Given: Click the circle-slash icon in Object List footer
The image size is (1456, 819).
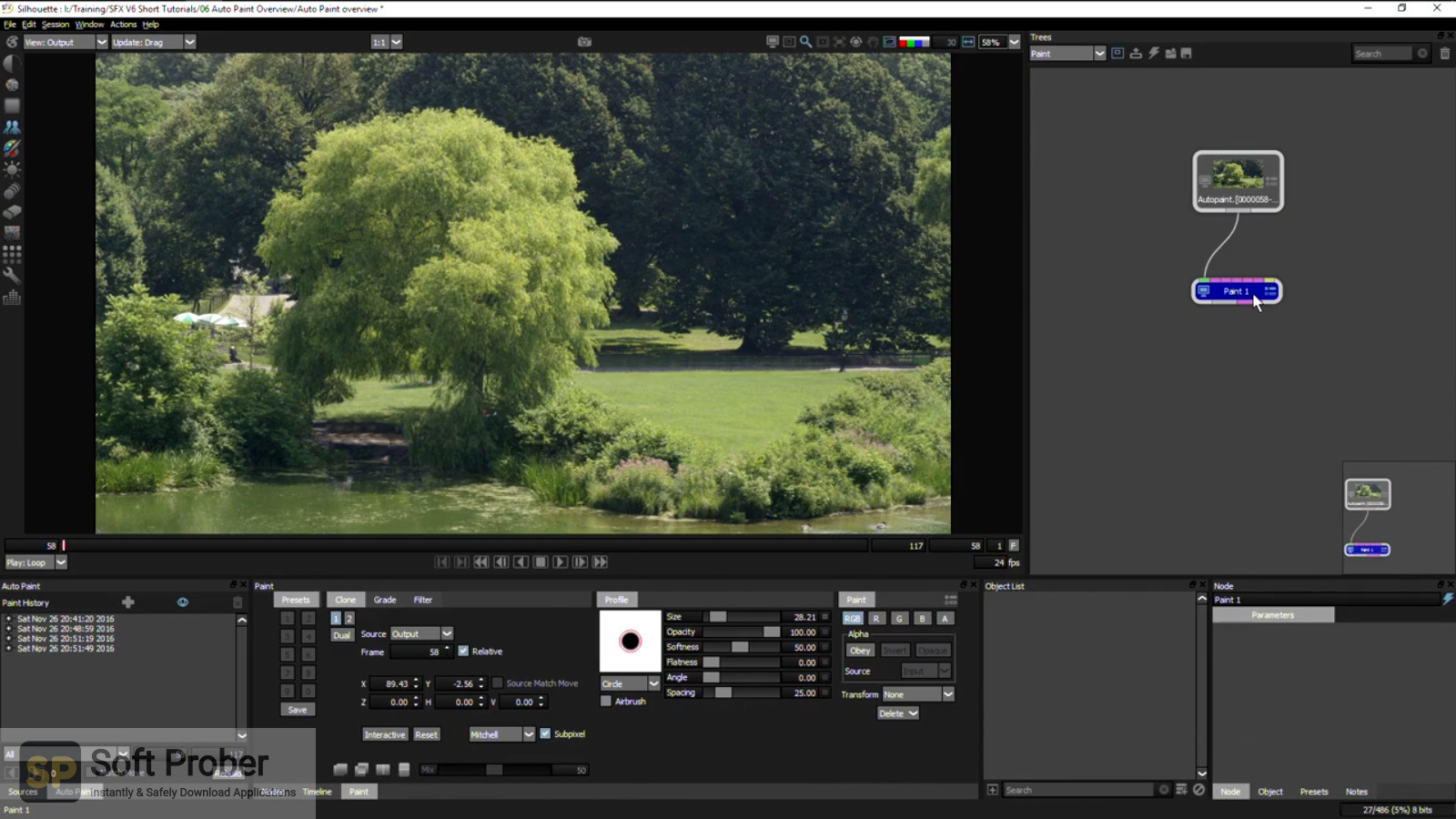Looking at the screenshot, I should [1199, 790].
